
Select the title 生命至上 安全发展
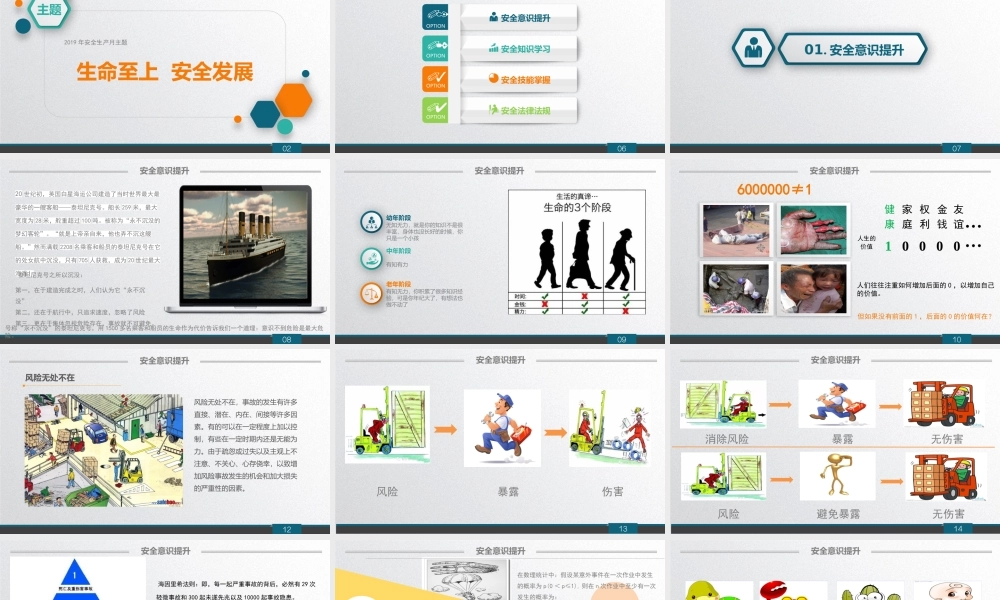pyautogui.click(x=165, y=71)
